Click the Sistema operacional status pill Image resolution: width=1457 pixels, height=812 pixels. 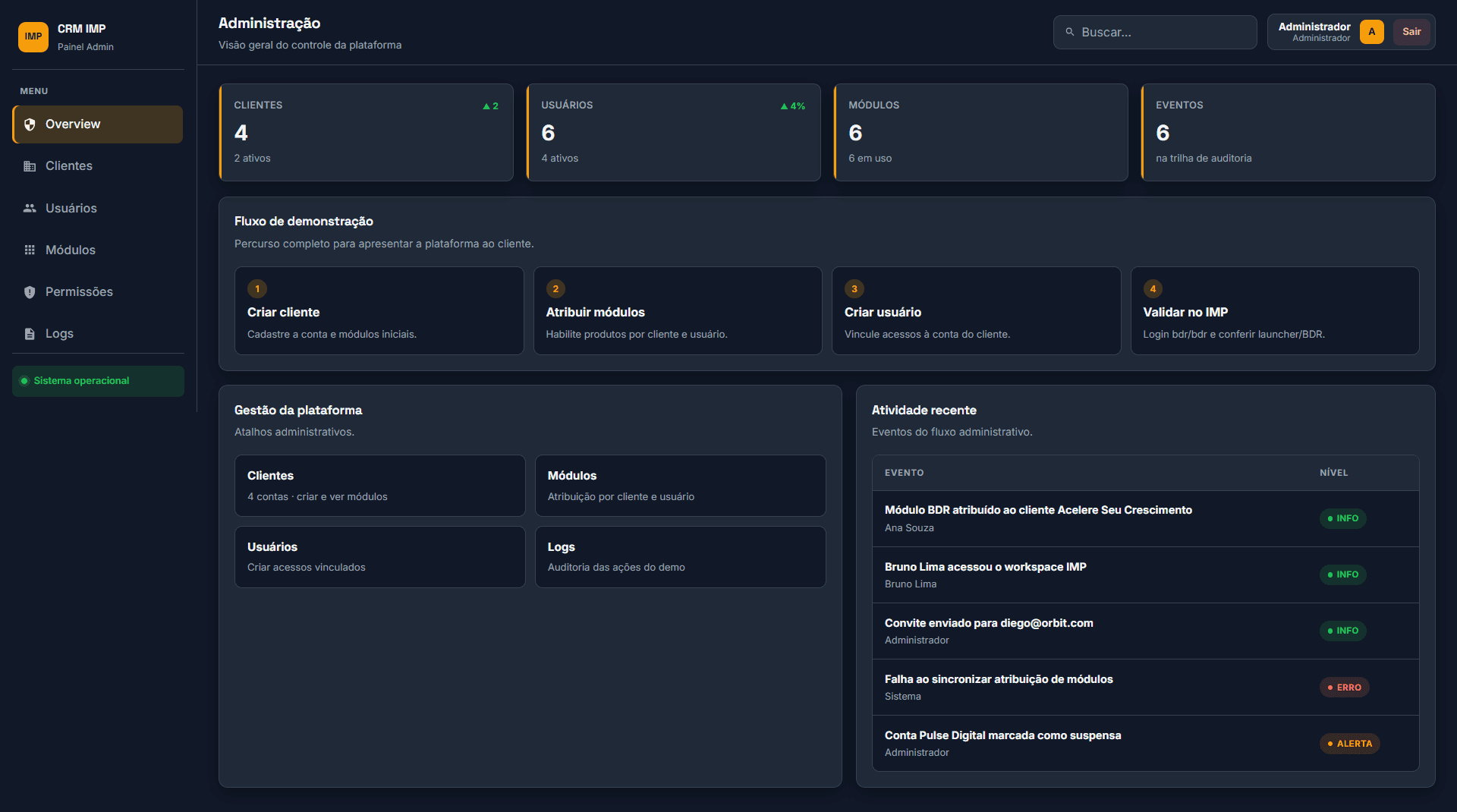coord(98,381)
